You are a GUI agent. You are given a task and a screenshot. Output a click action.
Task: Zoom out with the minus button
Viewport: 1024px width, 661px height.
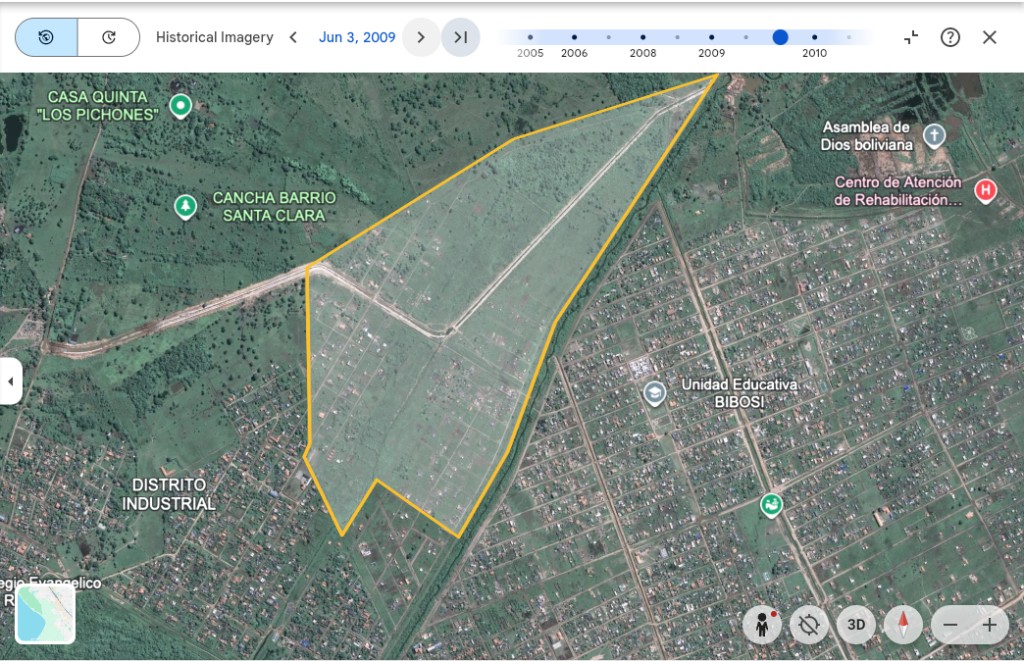(950, 625)
